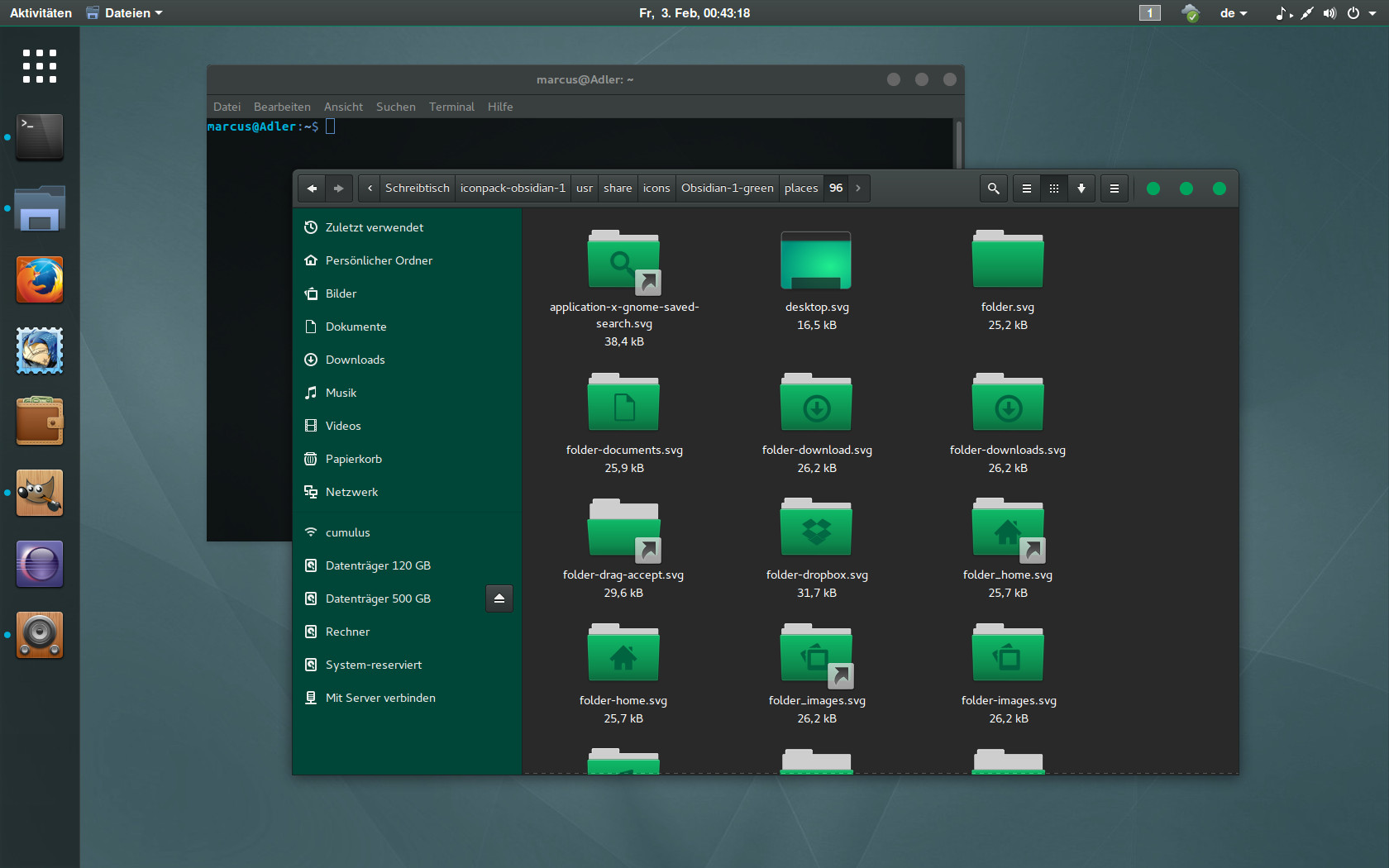Navigate to iconpack-obsidian-1 path segment
This screenshot has height=868, width=1389.
[513, 188]
